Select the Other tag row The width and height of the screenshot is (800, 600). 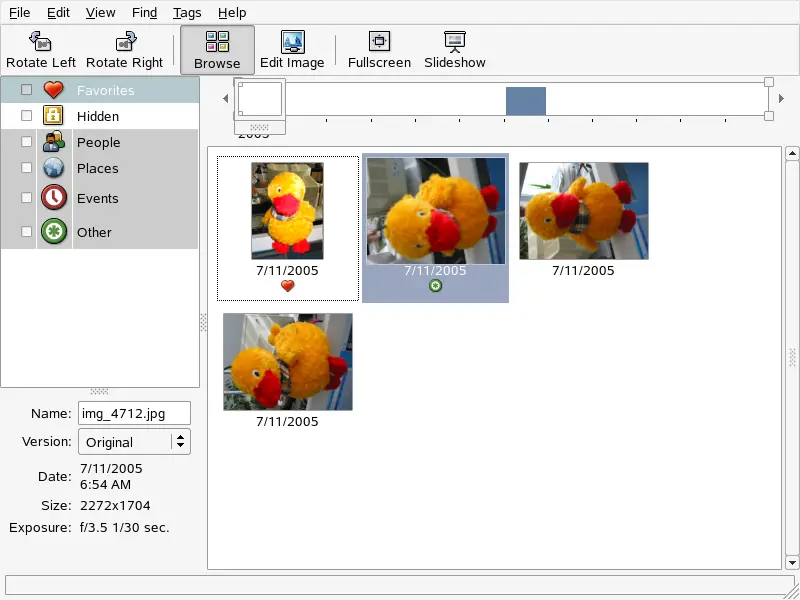95,232
